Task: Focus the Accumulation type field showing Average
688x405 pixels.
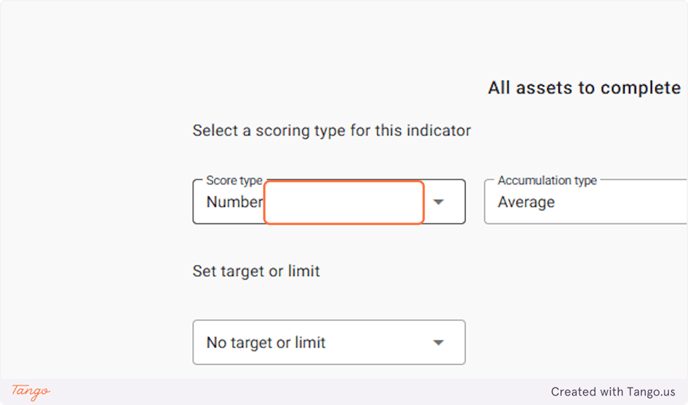Action: point(586,201)
